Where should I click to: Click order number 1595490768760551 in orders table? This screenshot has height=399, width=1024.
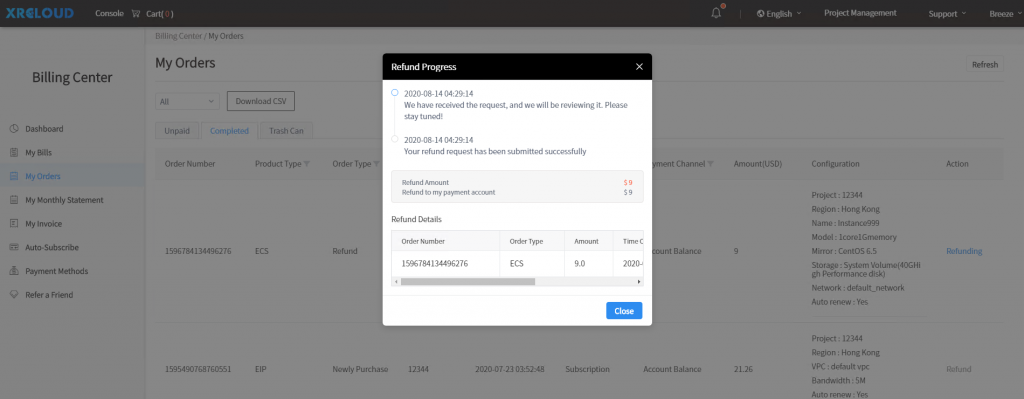click(x=198, y=369)
